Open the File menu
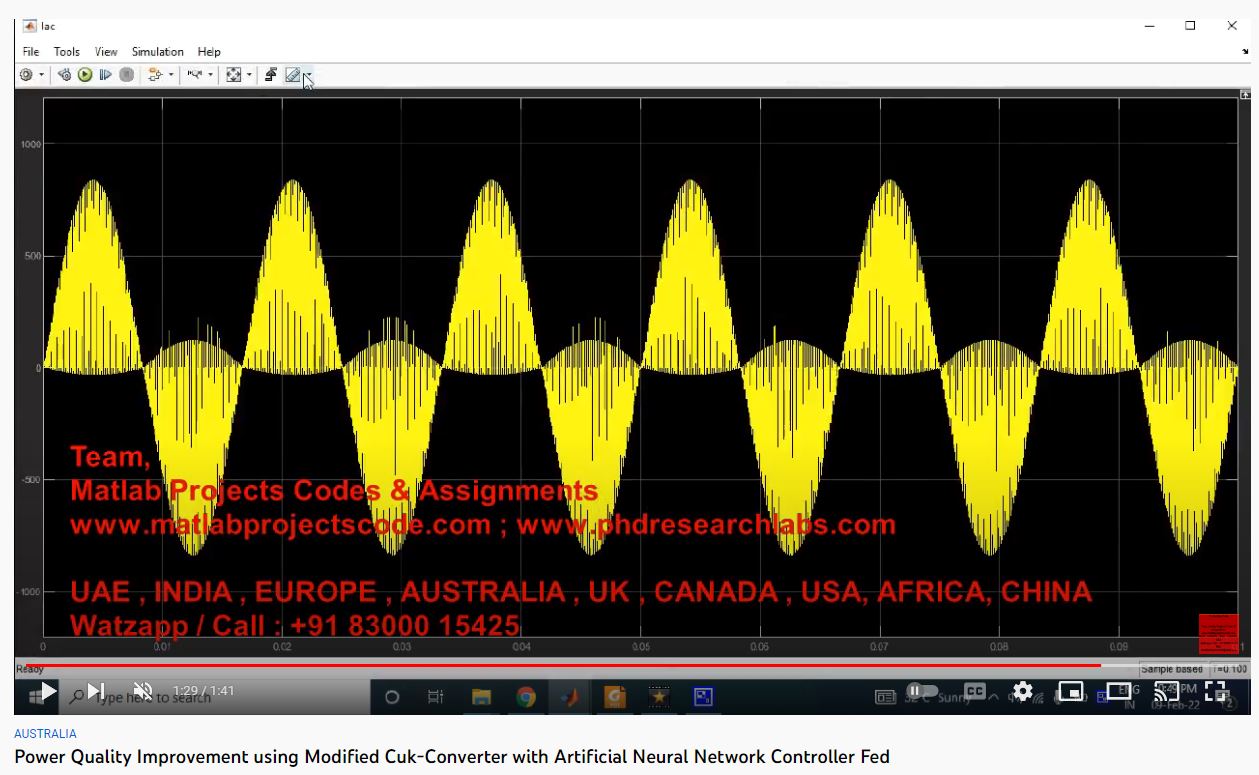Screen dimensions: 1259x775 [31, 52]
